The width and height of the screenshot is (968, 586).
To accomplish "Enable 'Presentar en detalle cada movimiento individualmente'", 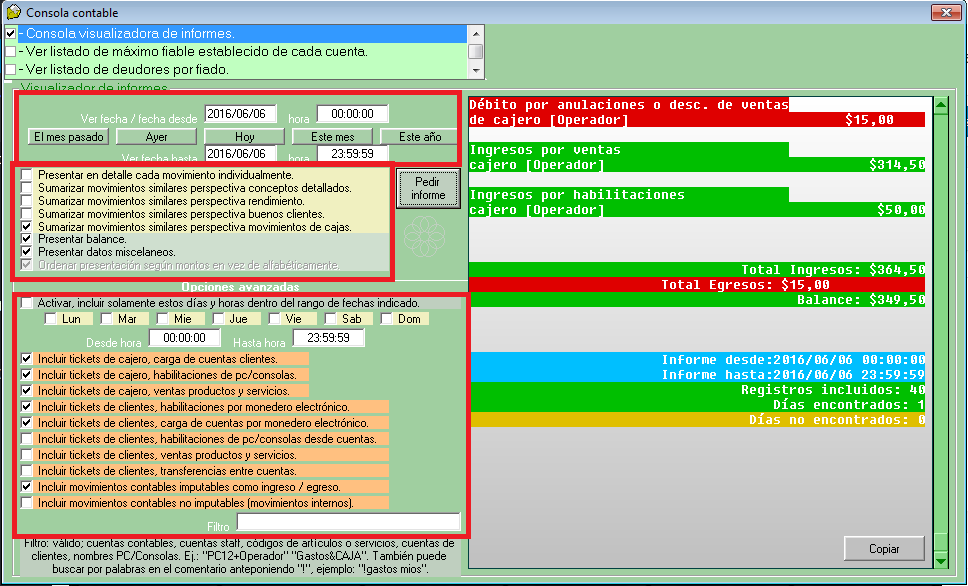I will pos(27,175).
